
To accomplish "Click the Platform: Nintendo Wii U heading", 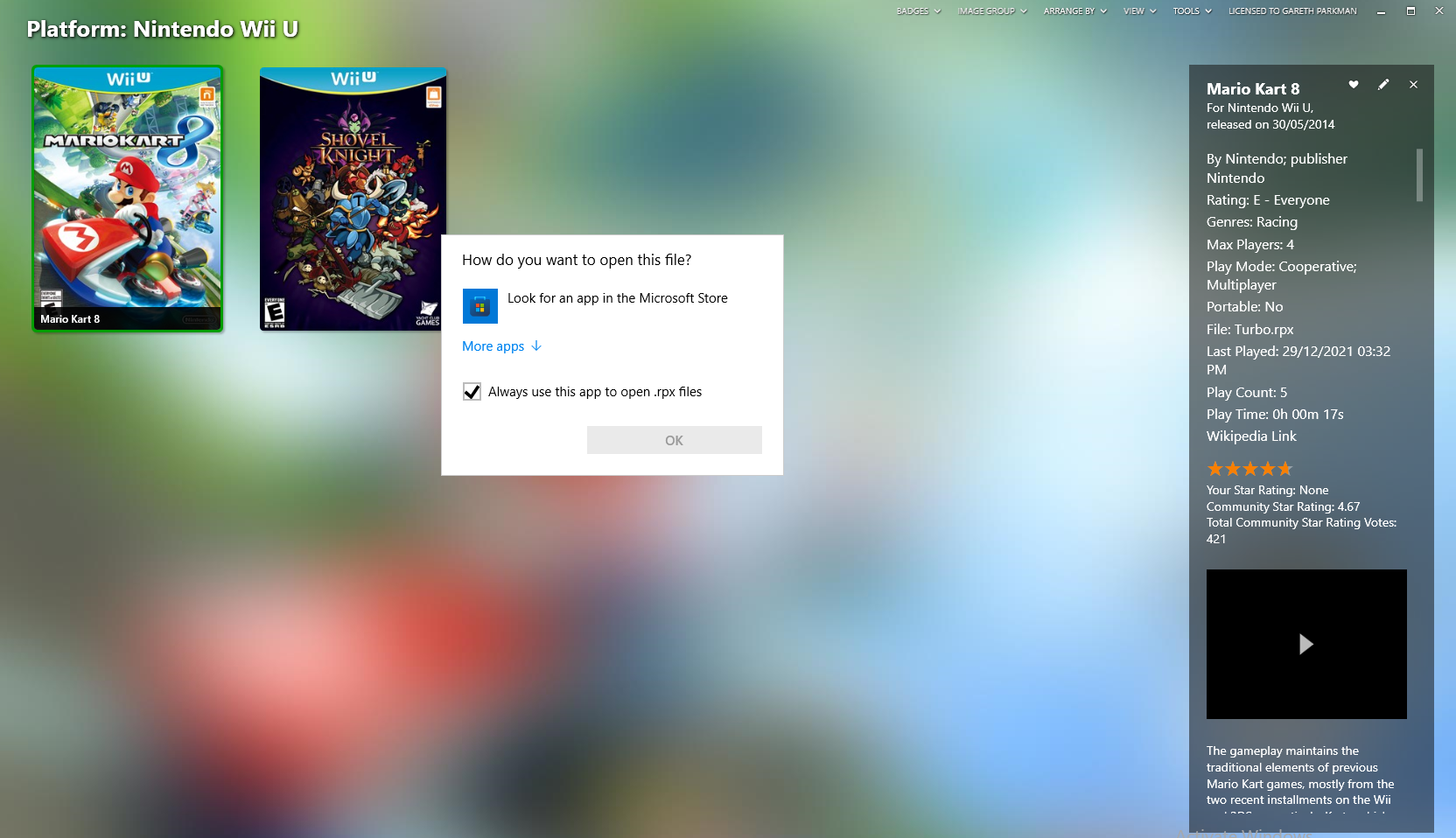I will pyautogui.click(x=163, y=29).
